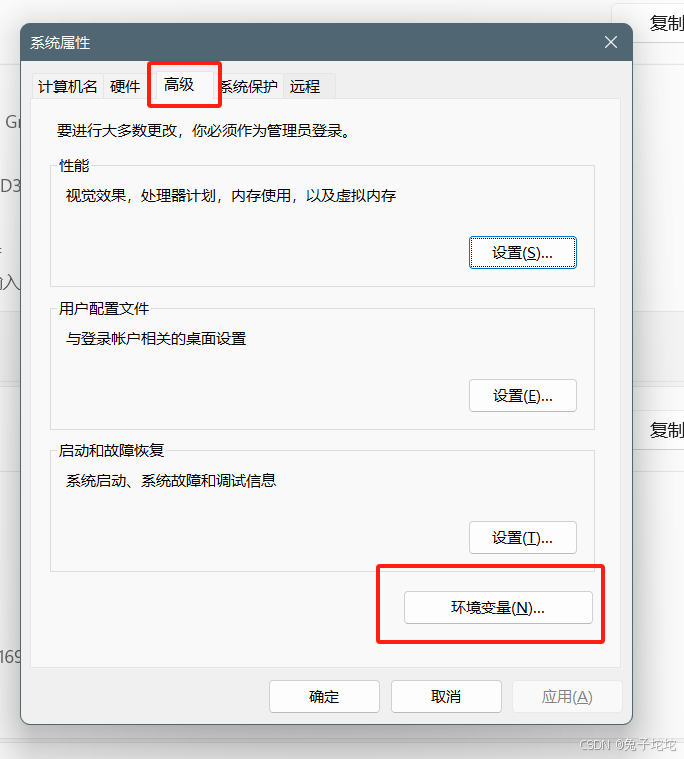The height and width of the screenshot is (759, 684).
Task: Cancel the dialog with 取消
Action: (x=446, y=696)
